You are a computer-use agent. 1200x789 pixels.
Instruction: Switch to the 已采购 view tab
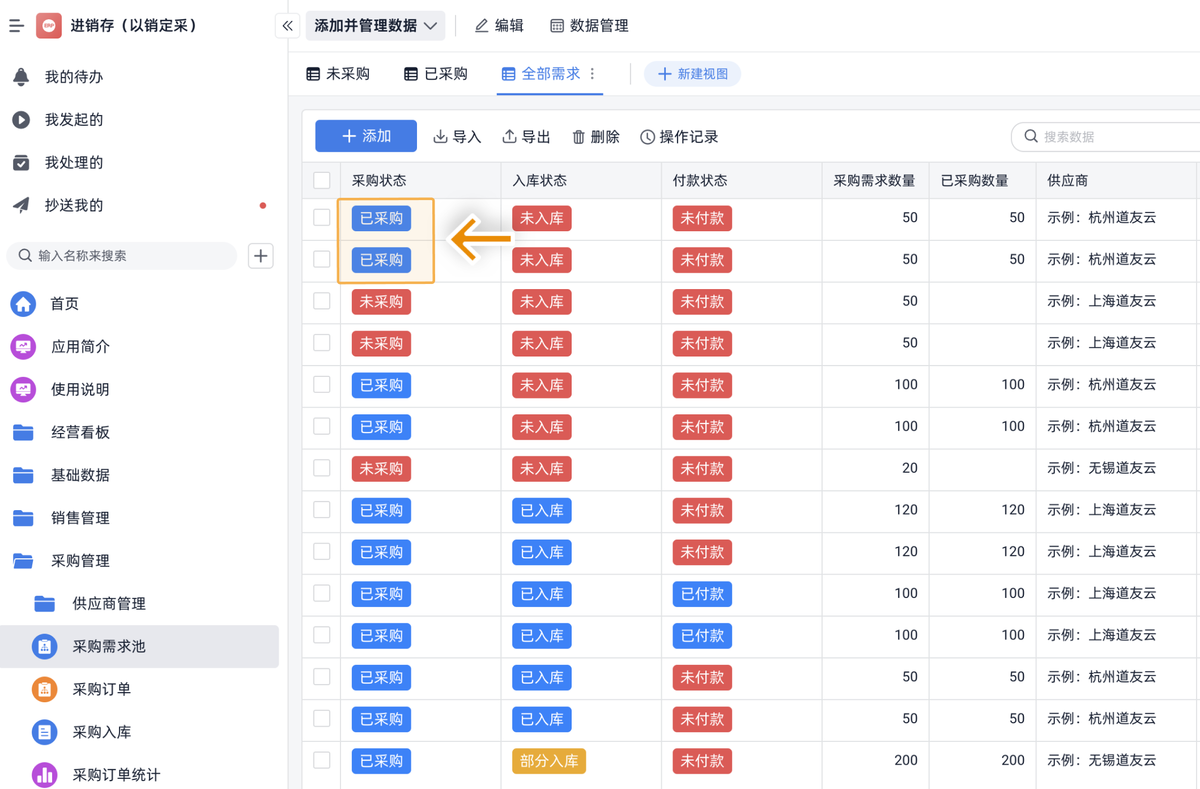click(x=436, y=74)
